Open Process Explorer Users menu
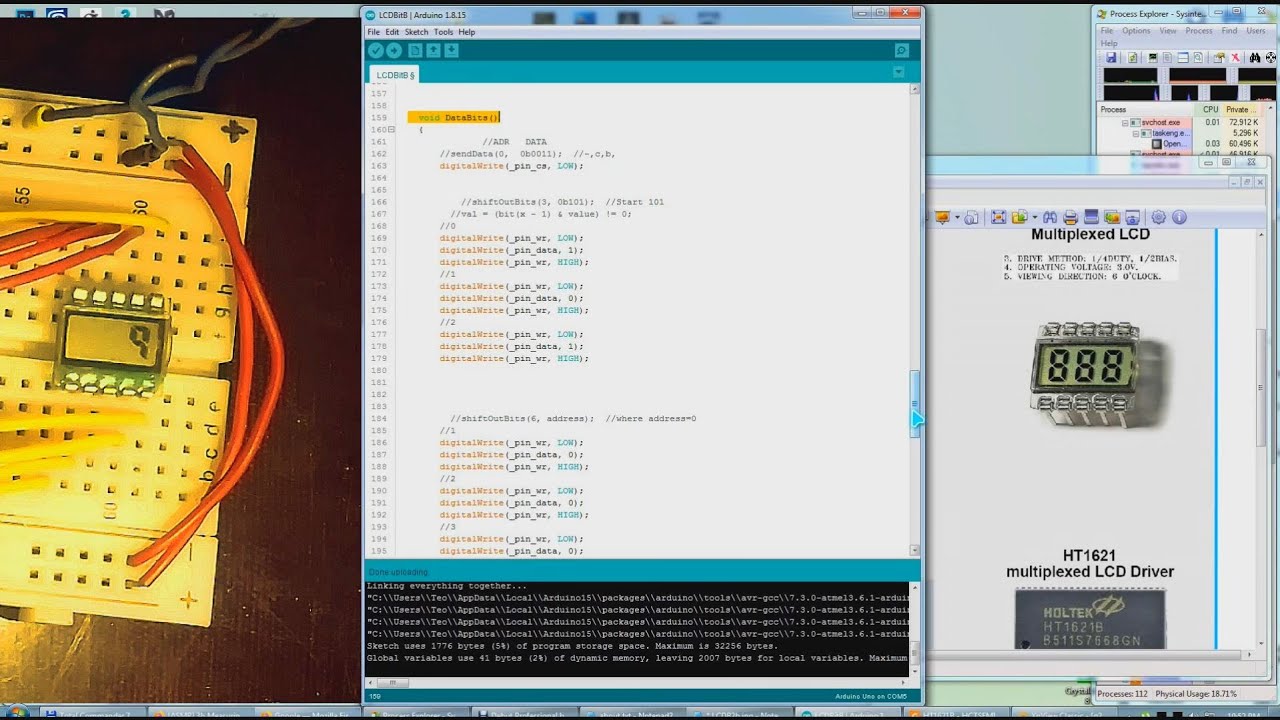1280x720 pixels. pos(1256,31)
